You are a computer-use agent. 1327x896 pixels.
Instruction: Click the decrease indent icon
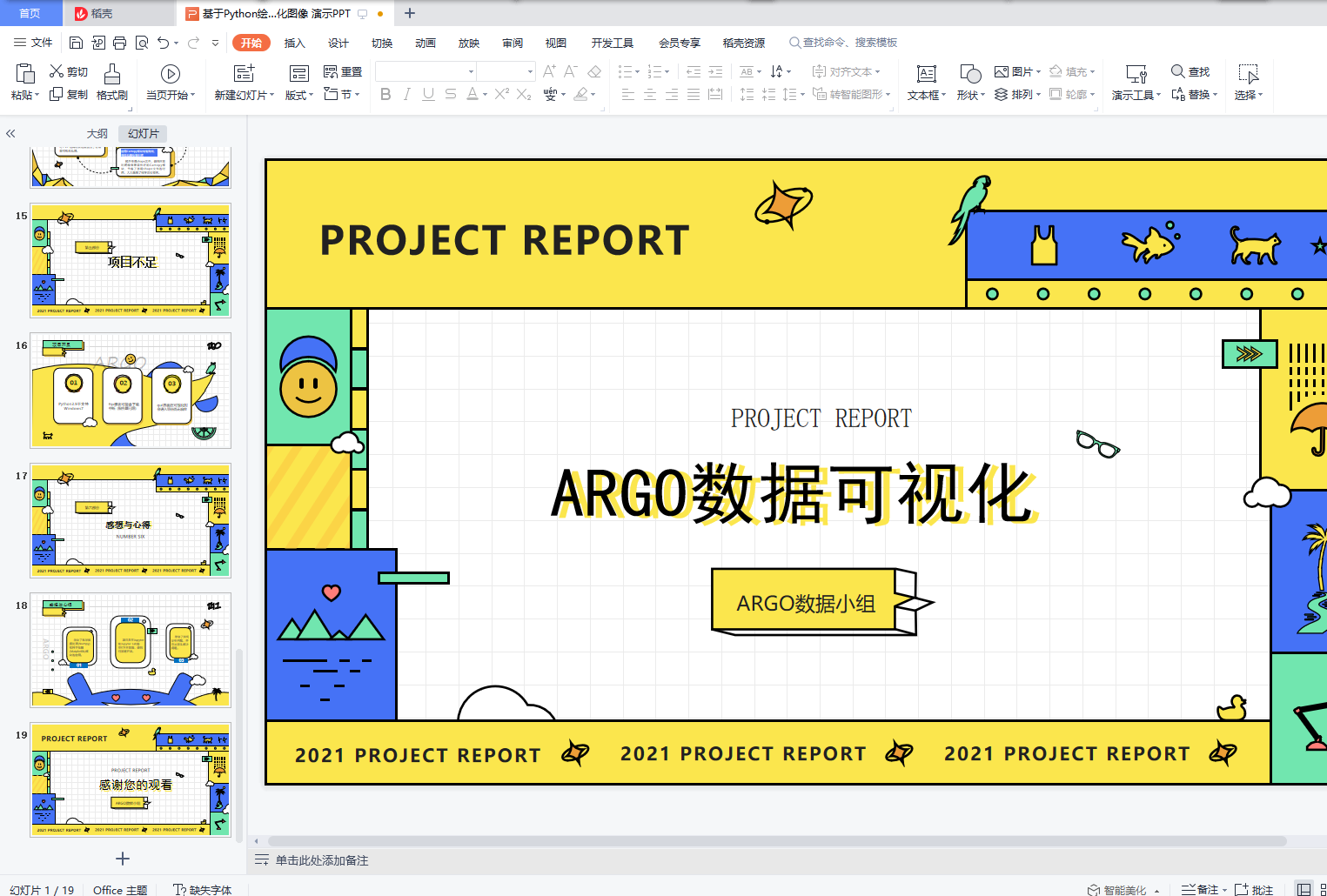point(694,71)
